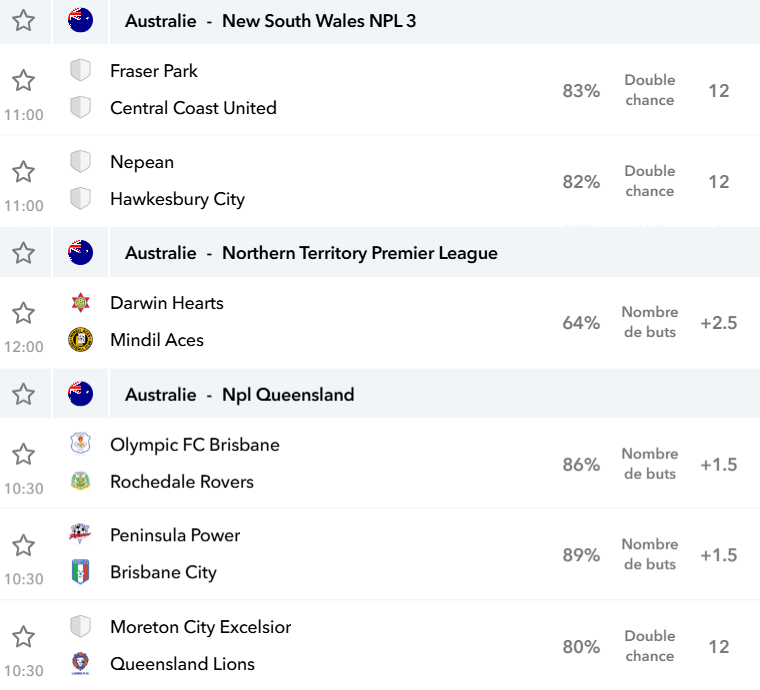Star the Peninsula Power vs Brisbane City match
Image resolution: width=760 pixels, height=690 pixels.
(23, 546)
